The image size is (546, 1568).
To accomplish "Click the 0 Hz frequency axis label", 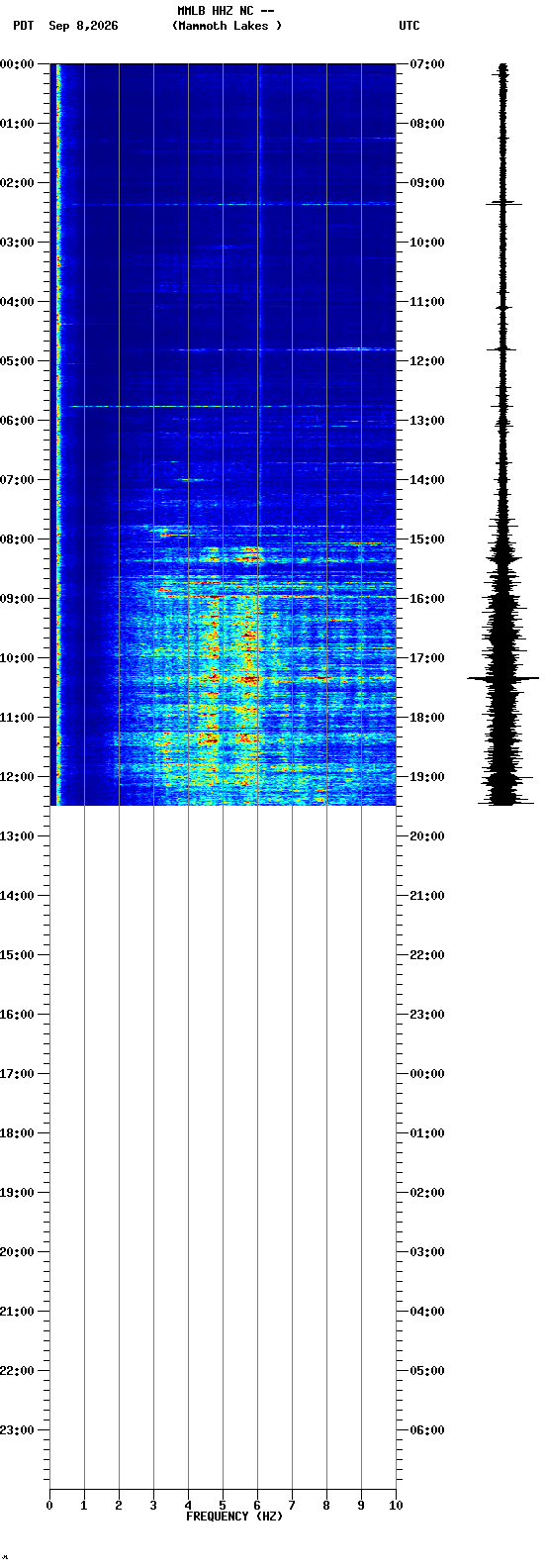I will (49, 1506).
